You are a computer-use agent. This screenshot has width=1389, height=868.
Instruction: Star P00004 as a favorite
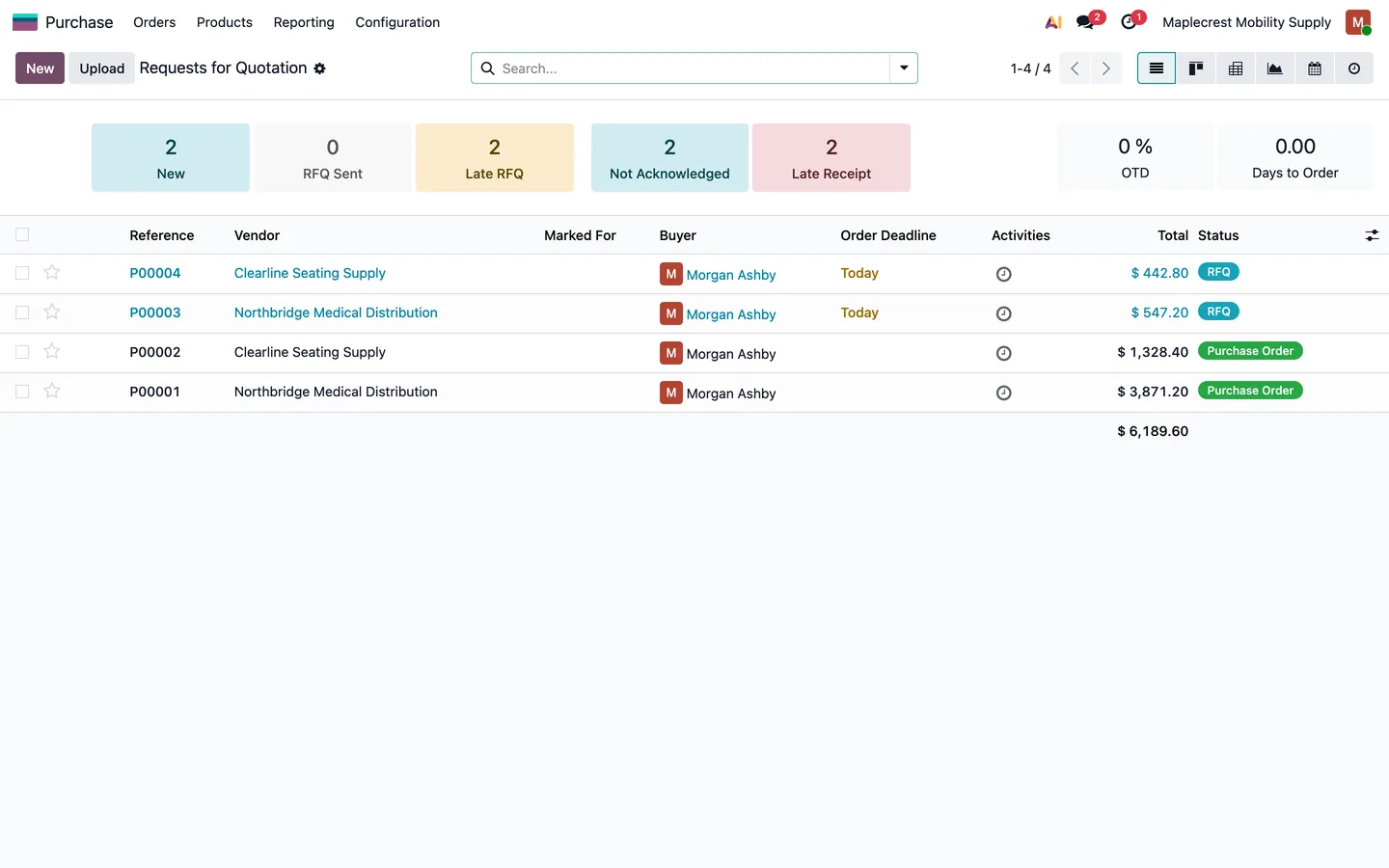click(52, 272)
